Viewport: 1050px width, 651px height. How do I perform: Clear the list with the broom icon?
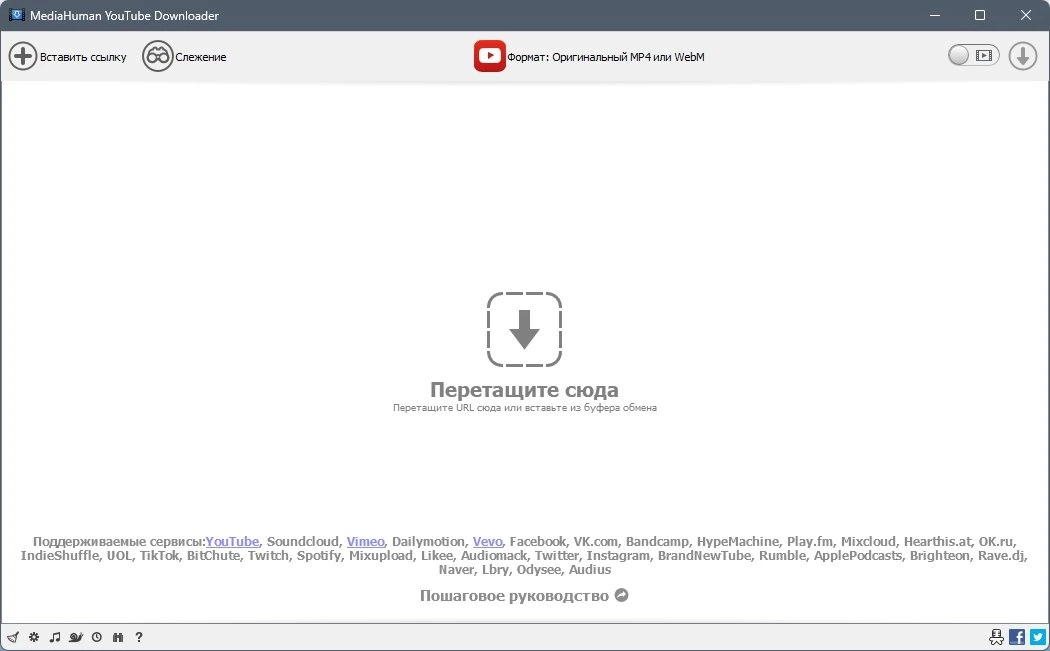click(x=13, y=637)
